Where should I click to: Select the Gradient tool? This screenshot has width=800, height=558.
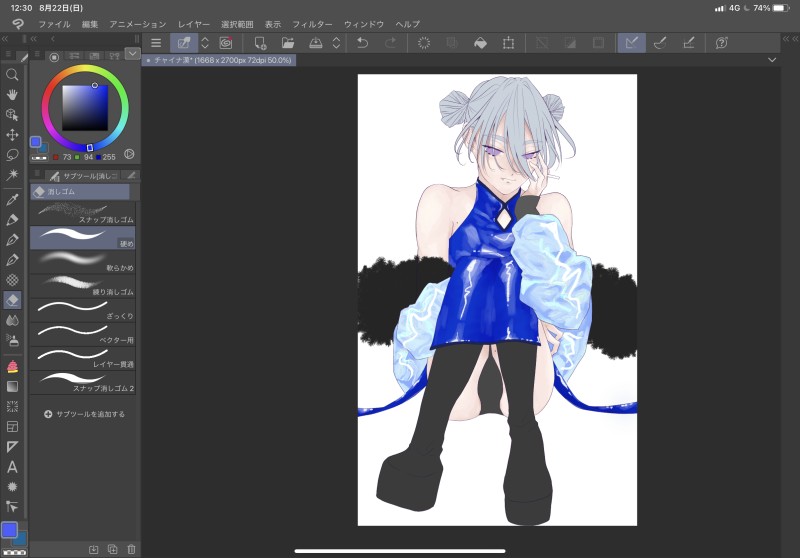coord(12,387)
